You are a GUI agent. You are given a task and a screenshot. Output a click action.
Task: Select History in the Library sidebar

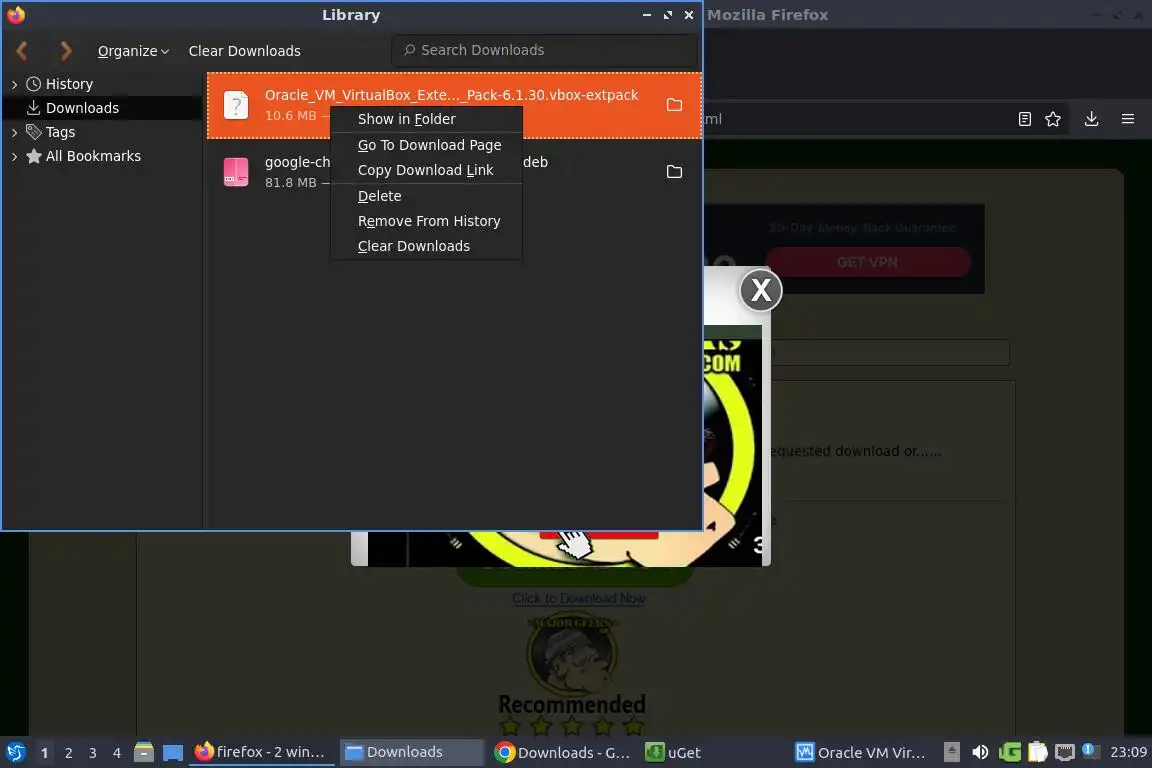(69, 84)
